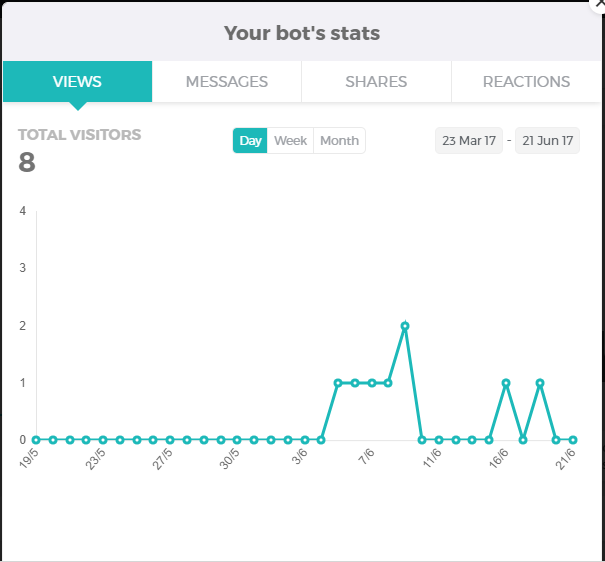
Task: Open the end date picker 21 Jun 17
Action: pos(547,141)
